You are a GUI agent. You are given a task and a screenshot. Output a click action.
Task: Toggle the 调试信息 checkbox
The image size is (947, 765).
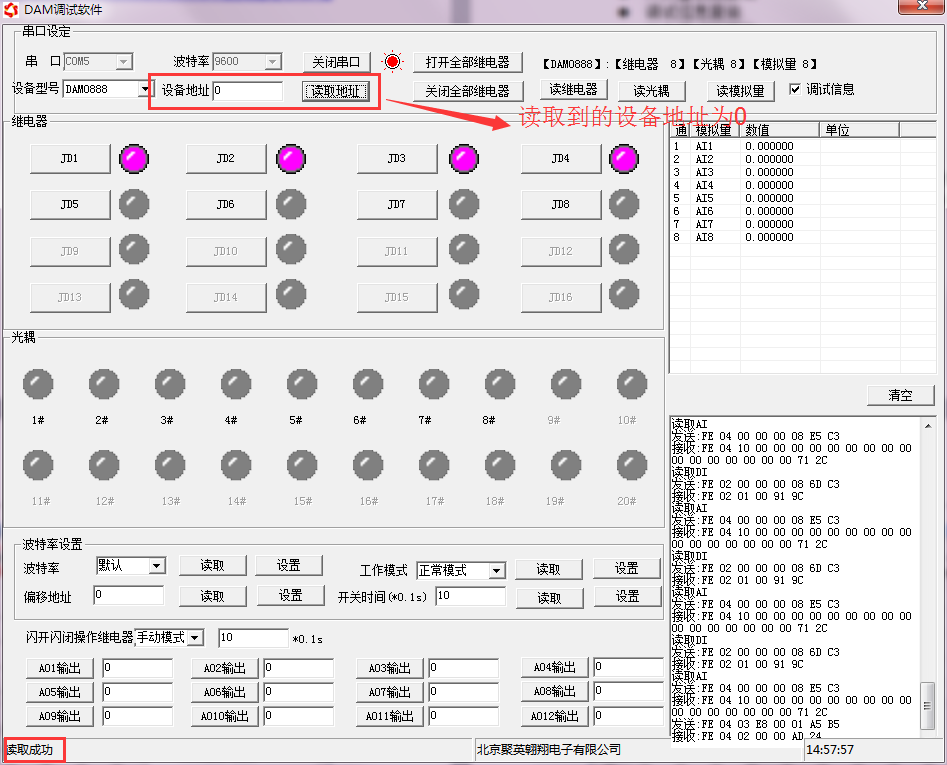(795, 89)
